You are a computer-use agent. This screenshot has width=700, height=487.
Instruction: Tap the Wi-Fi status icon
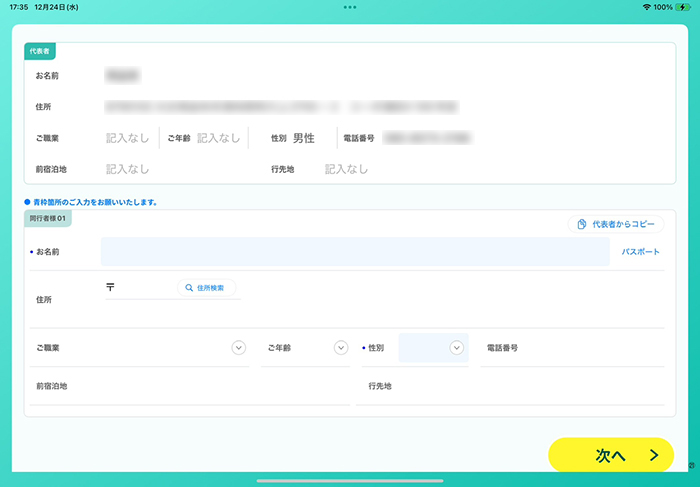pyautogui.click(x=646, y=7)
